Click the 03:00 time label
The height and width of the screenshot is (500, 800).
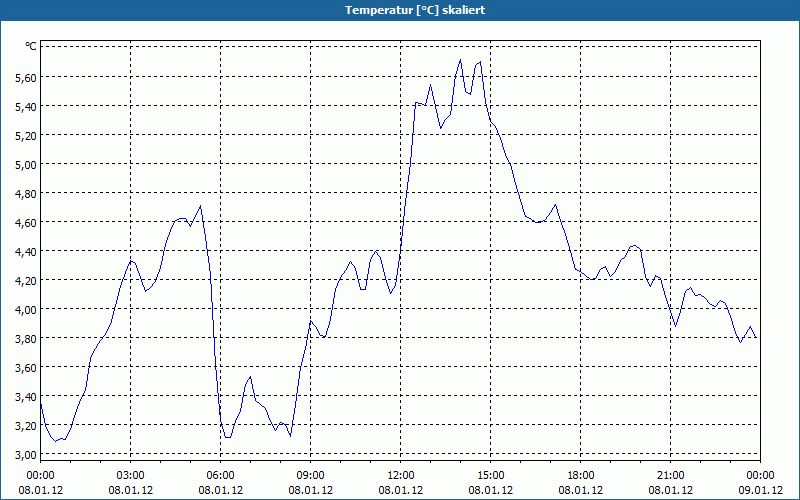coord(131,476)
